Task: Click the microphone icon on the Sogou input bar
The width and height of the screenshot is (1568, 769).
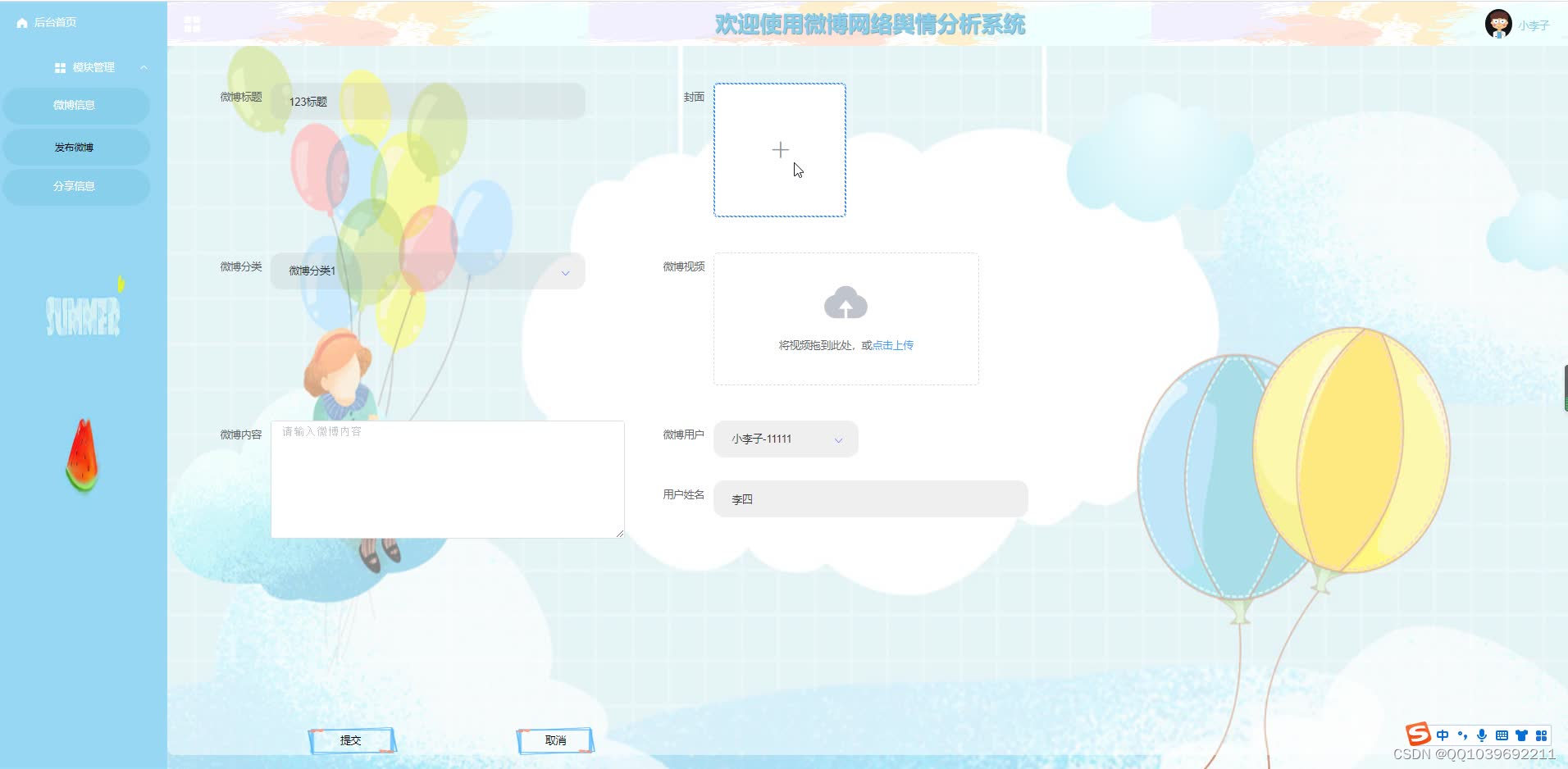Action: 1482,735
